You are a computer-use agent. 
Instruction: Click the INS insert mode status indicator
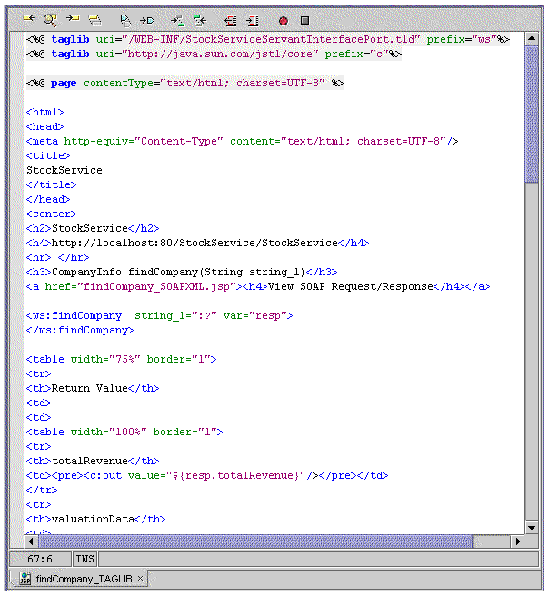pyautogui.click(x=85, y=559)
